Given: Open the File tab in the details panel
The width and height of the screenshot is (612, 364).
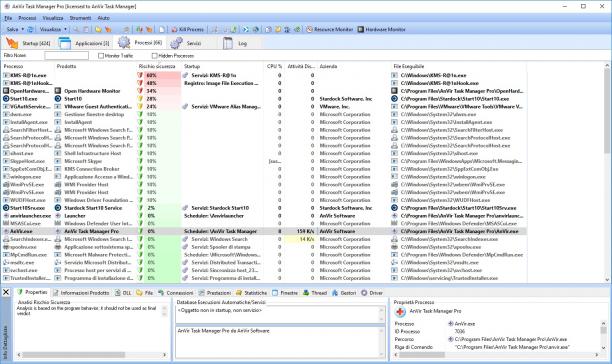Looking at the screenshot, I should [x=145, y=293].
